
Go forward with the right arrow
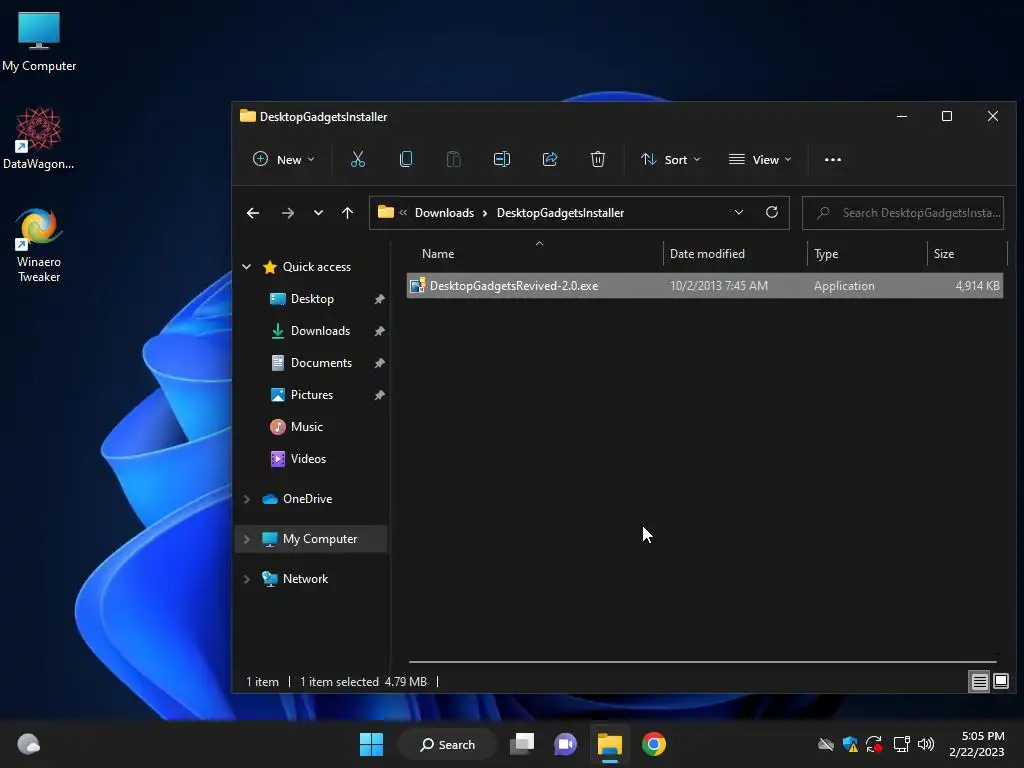287,213
